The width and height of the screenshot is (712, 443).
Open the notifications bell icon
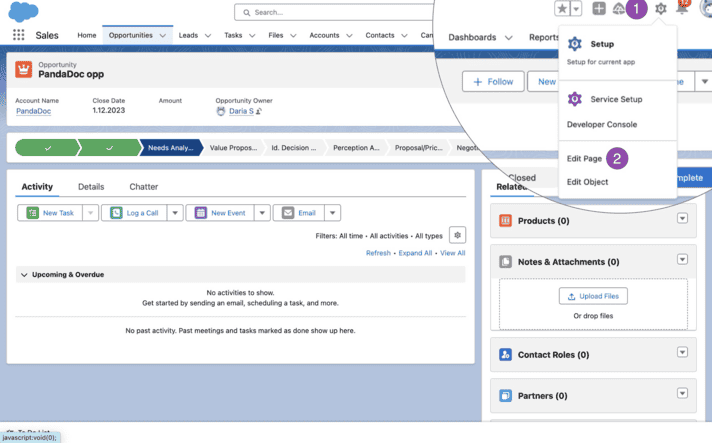point(683,9)
